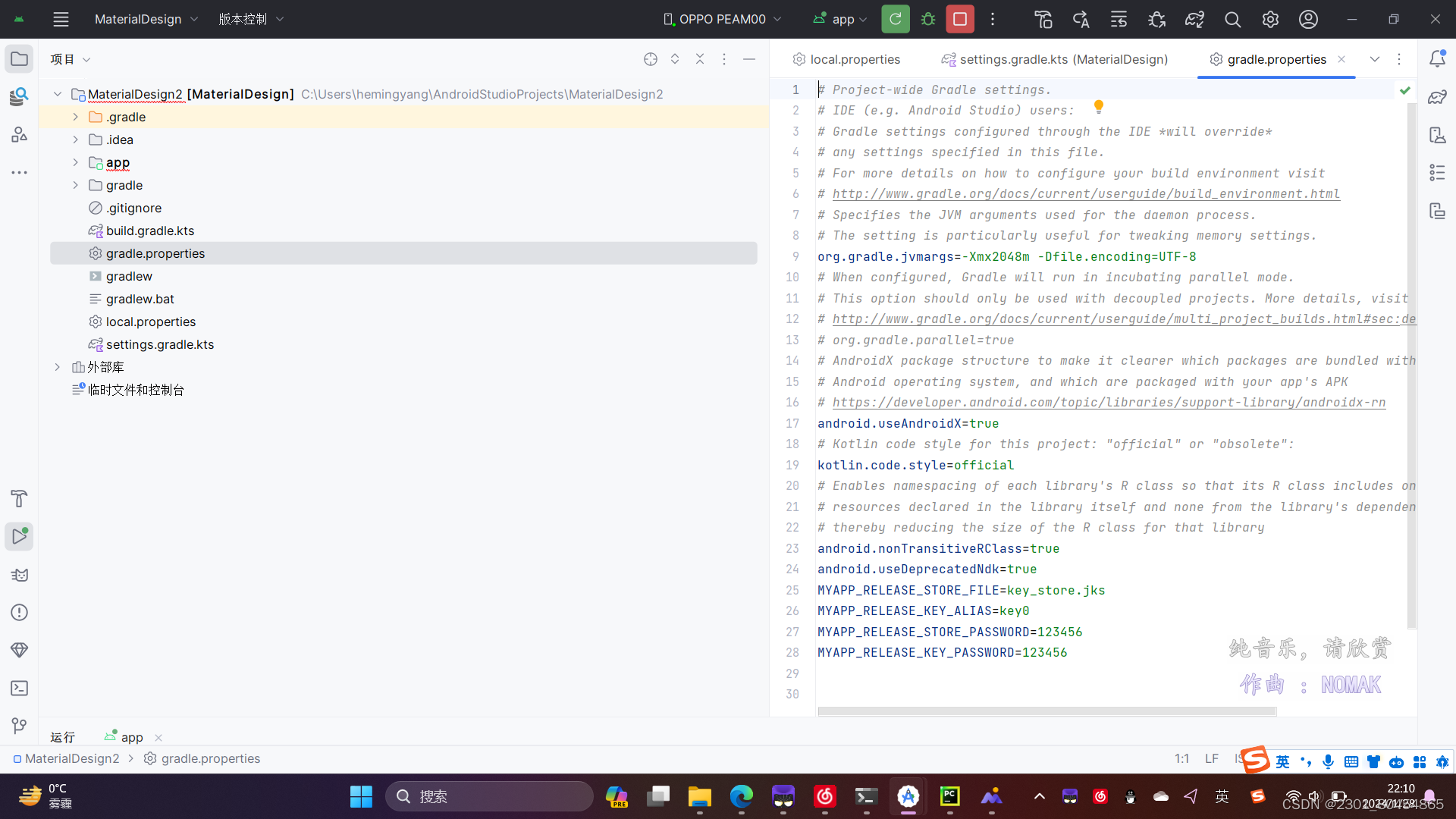
Task: Open the Windows Start menu
Action: pos(360,796)
